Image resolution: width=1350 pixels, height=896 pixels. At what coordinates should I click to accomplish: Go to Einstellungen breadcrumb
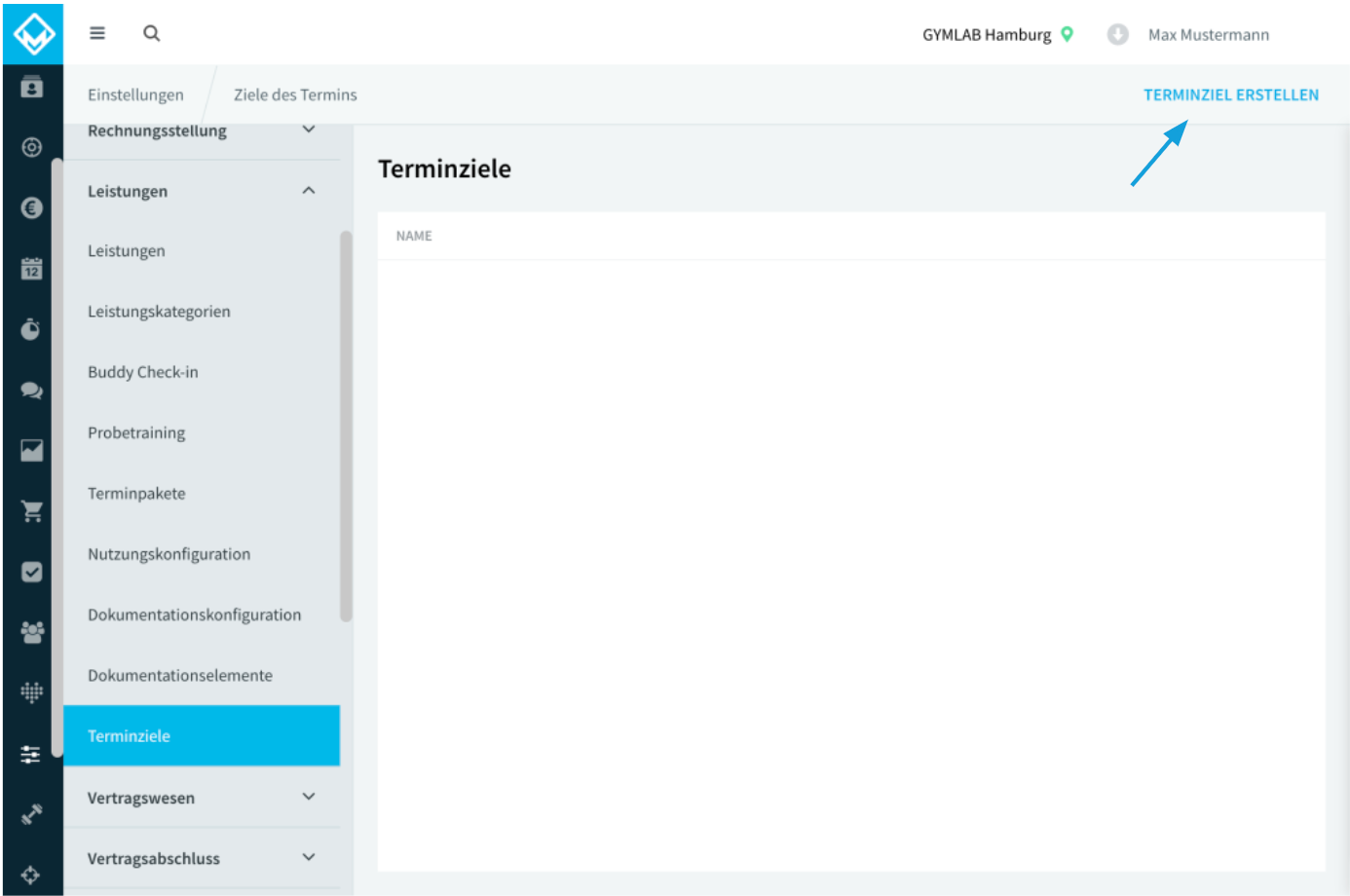(x=135, y=94)
